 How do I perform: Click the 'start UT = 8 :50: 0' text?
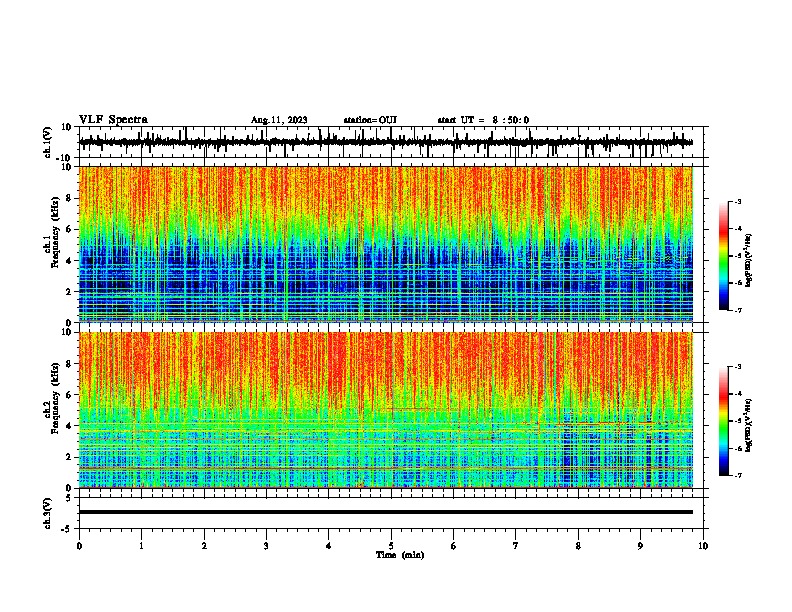pyautogui.click(x=483, y=120)
